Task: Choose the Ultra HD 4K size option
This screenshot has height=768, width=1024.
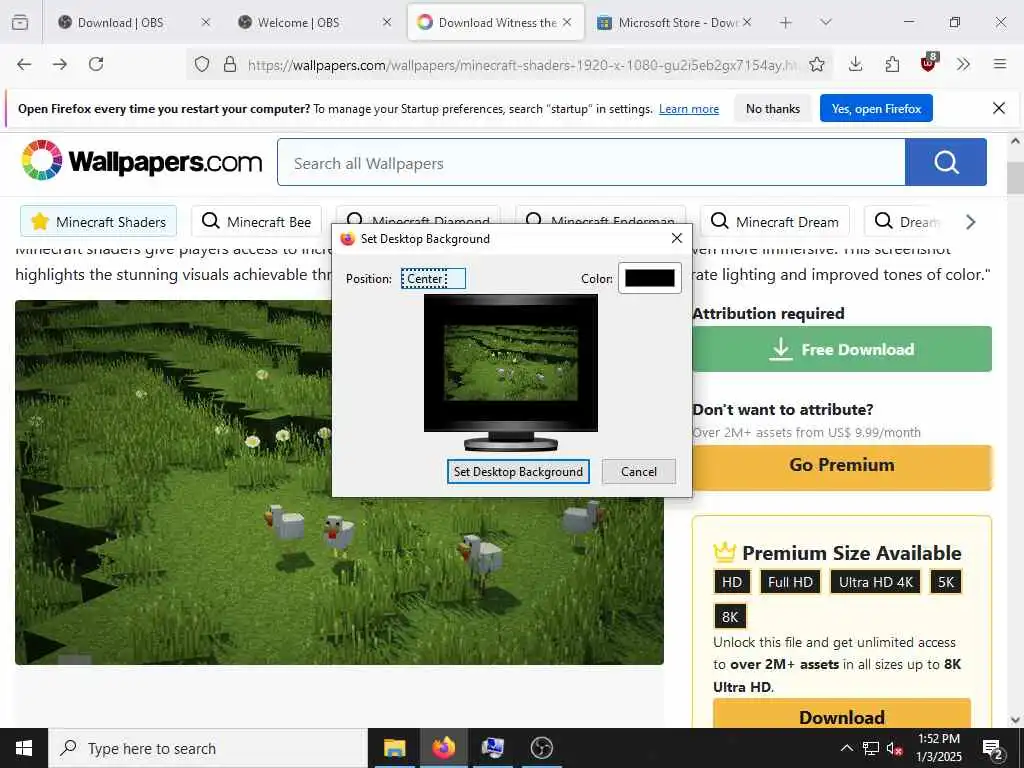Action: click(875, 582)
